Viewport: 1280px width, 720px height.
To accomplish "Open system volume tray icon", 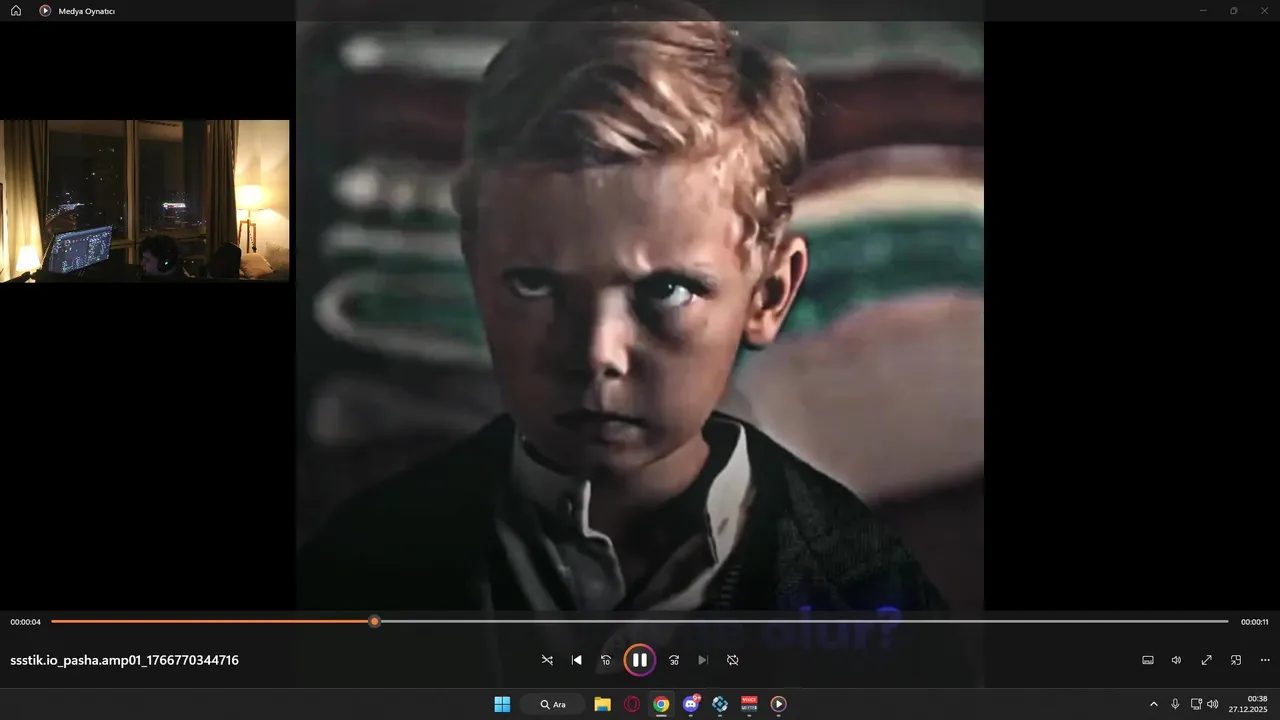I will 1213,704.
